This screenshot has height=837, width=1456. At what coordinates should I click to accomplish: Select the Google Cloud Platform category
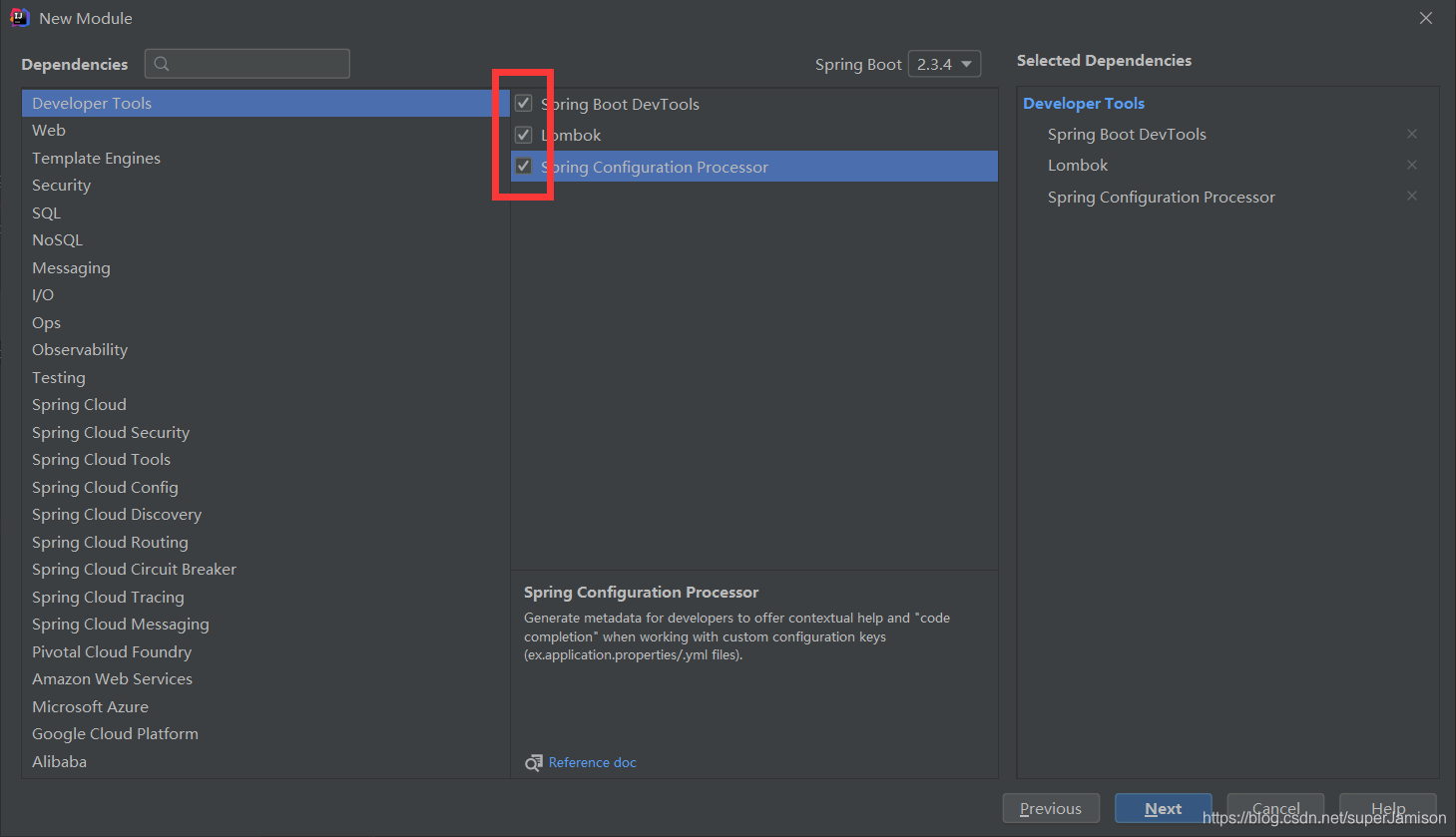[265, 734]
